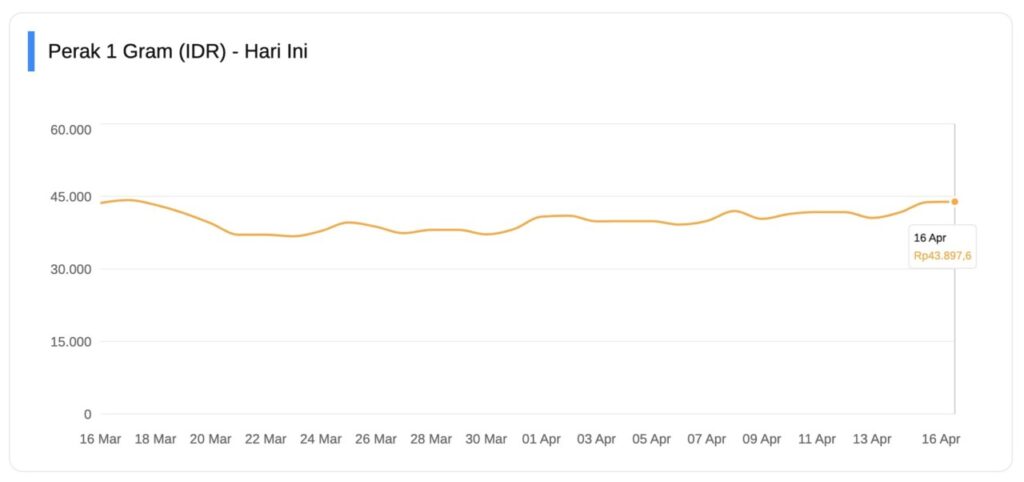
Task: Select the 18 Mar date label
Action: click(155, 439)
